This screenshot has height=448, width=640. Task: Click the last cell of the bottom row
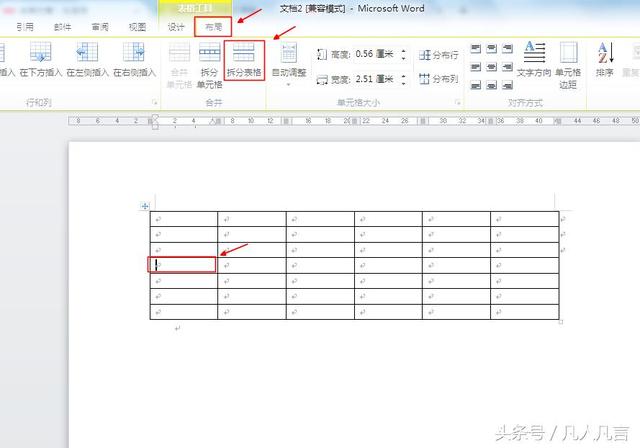[x=524, y=312]
